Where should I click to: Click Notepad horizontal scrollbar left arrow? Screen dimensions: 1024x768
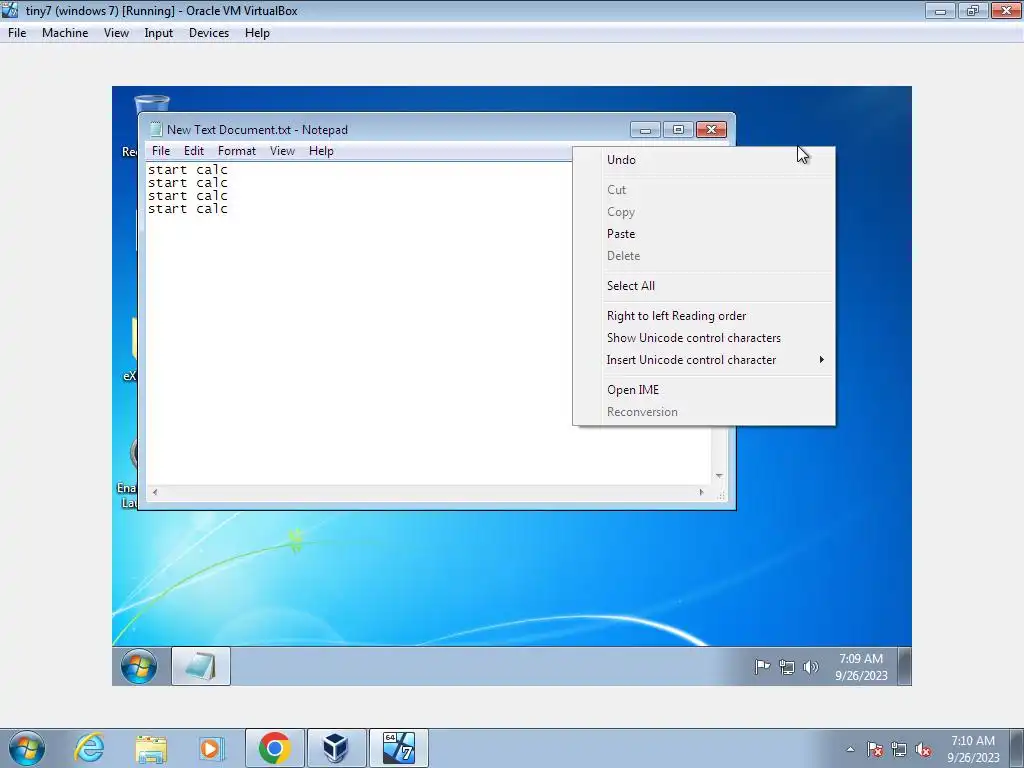[x=155, y=492]
